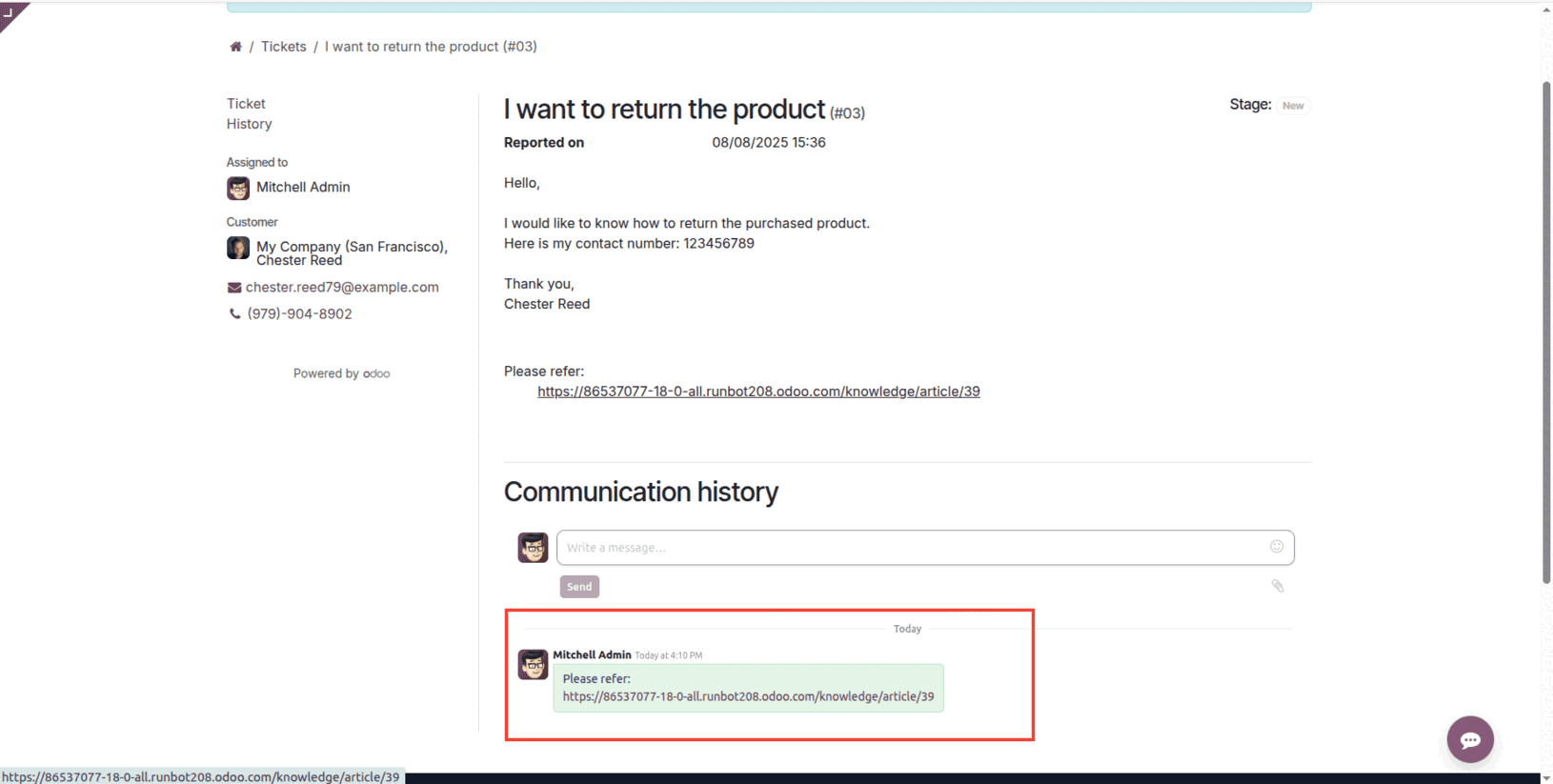Open the Tickets breadcrumb link
This screenshot has height=784, width=1553.
click(284, 47)
